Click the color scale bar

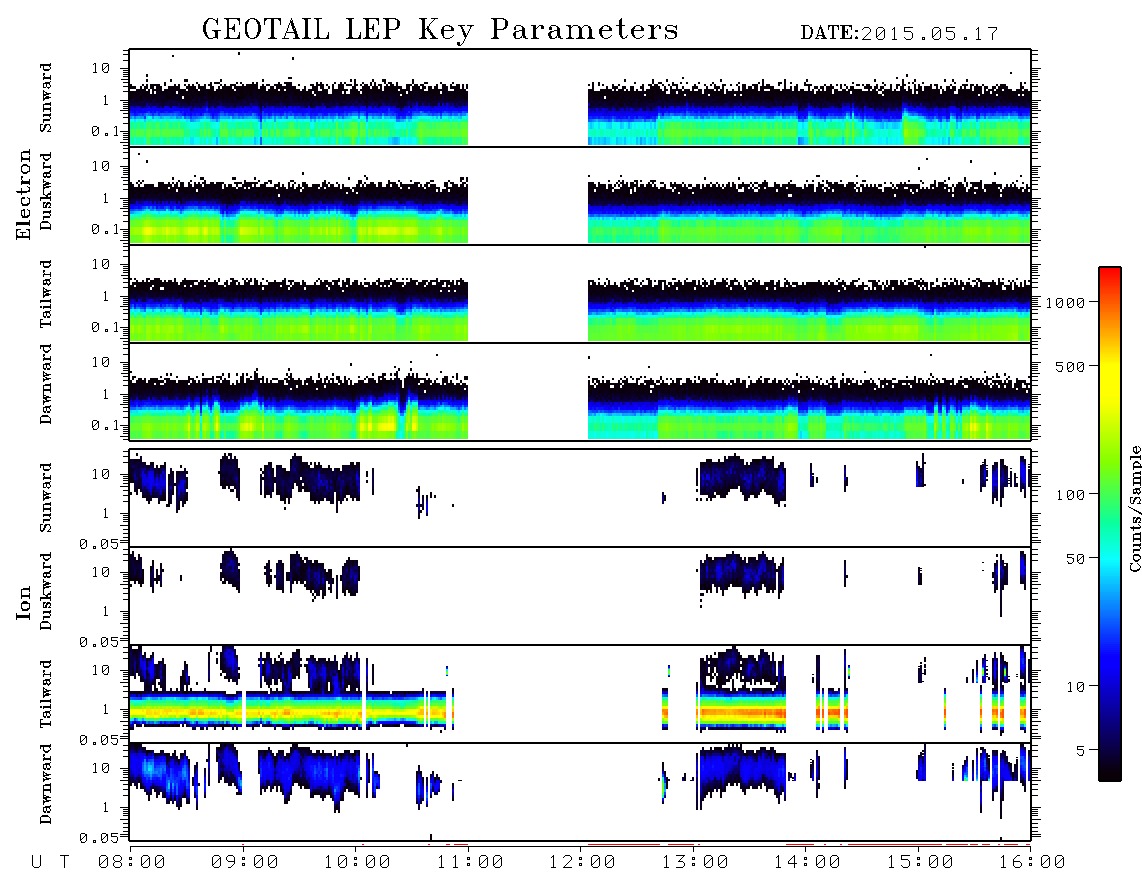[x=1110, y=524]
